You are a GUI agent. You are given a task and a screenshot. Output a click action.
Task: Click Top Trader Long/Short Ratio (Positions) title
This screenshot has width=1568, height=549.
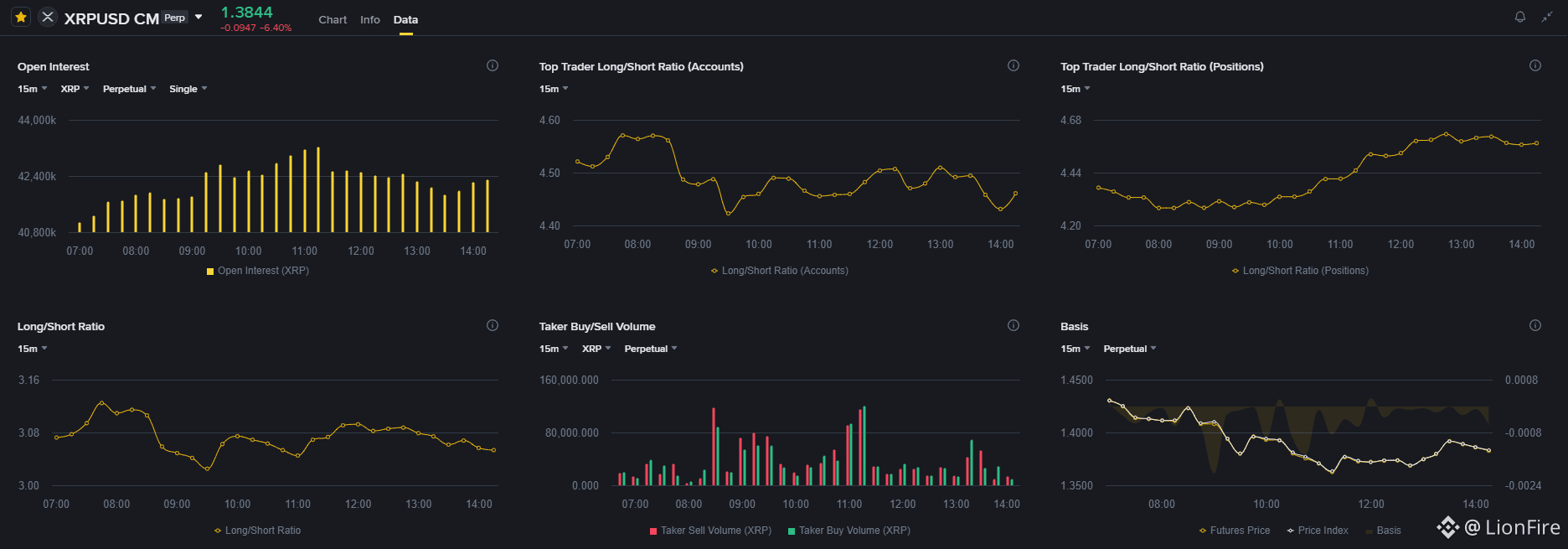click(x=1162, y=66)
